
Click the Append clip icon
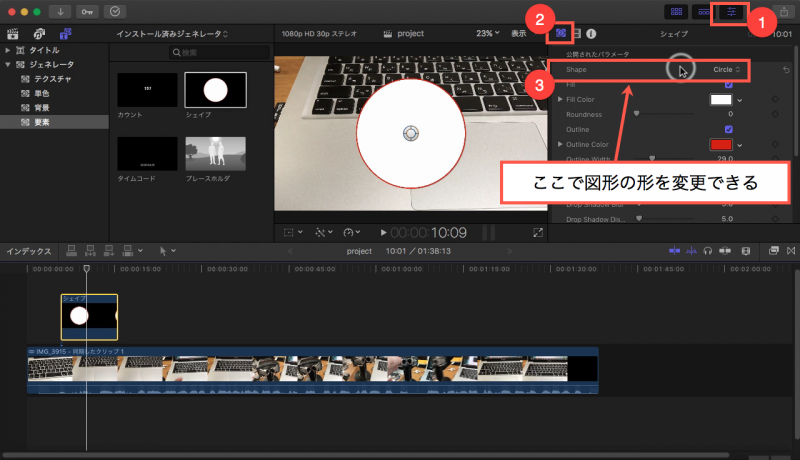tap(109, 251)
